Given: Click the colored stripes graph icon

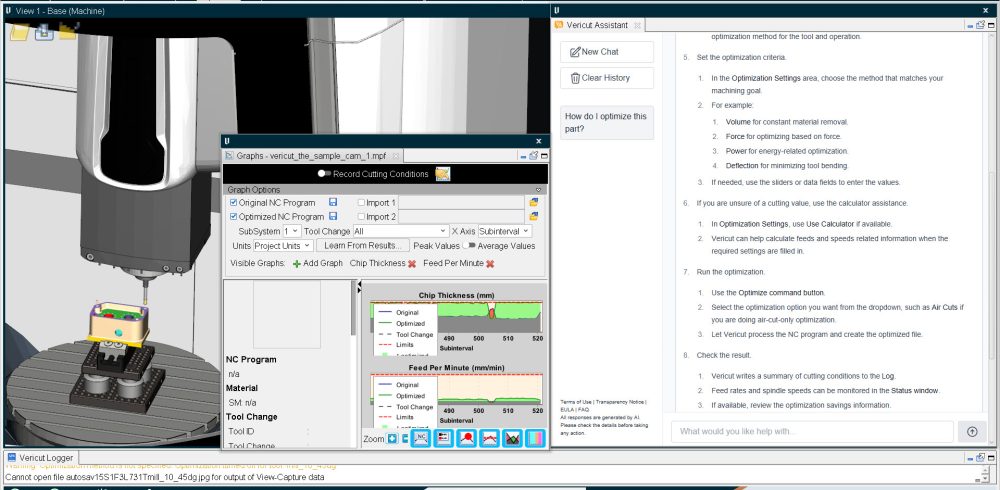Looking at the screenshot, I should (x=535, y=438).
